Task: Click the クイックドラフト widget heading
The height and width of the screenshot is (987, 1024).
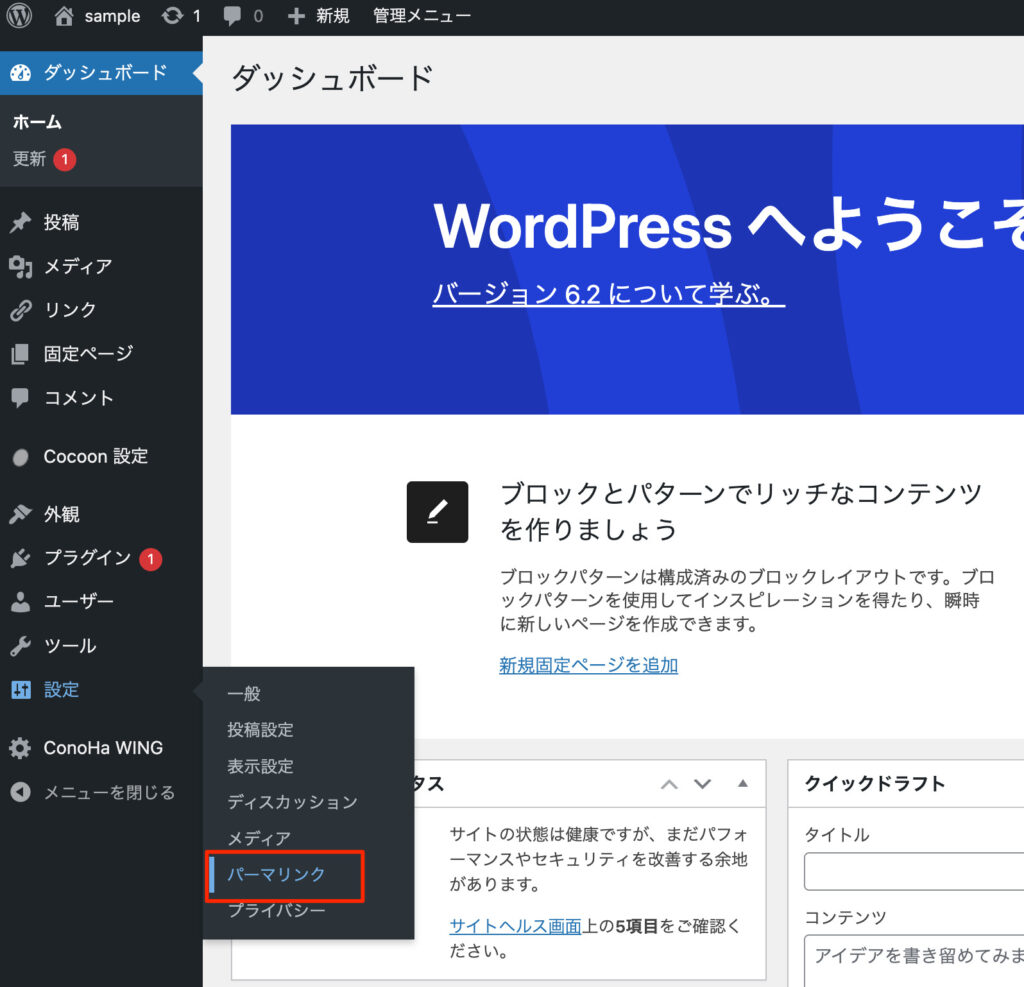Action: click(x=875, y=783)
